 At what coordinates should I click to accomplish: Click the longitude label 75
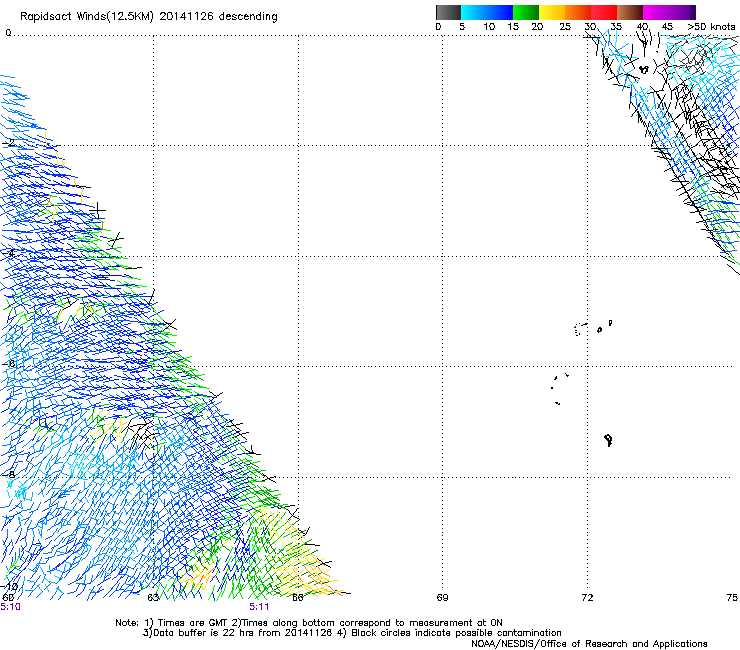tap(732, 598)
